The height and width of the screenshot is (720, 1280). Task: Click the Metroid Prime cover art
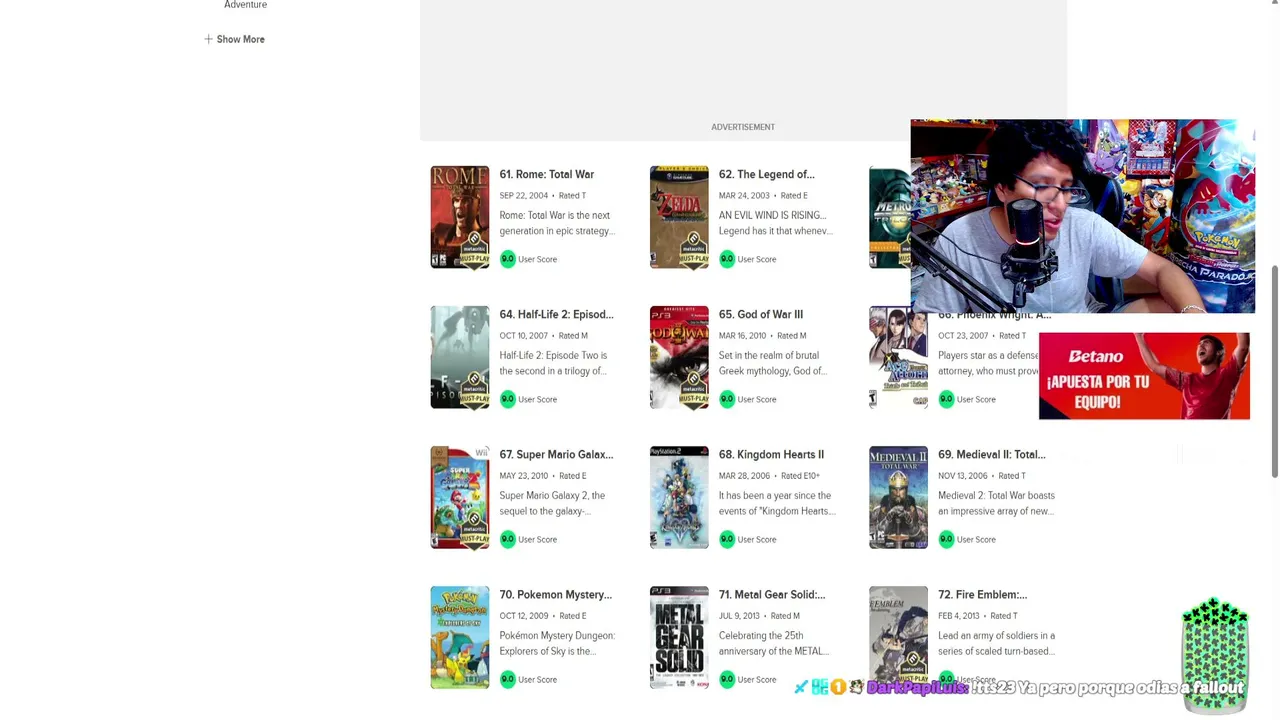pos(890,217)
